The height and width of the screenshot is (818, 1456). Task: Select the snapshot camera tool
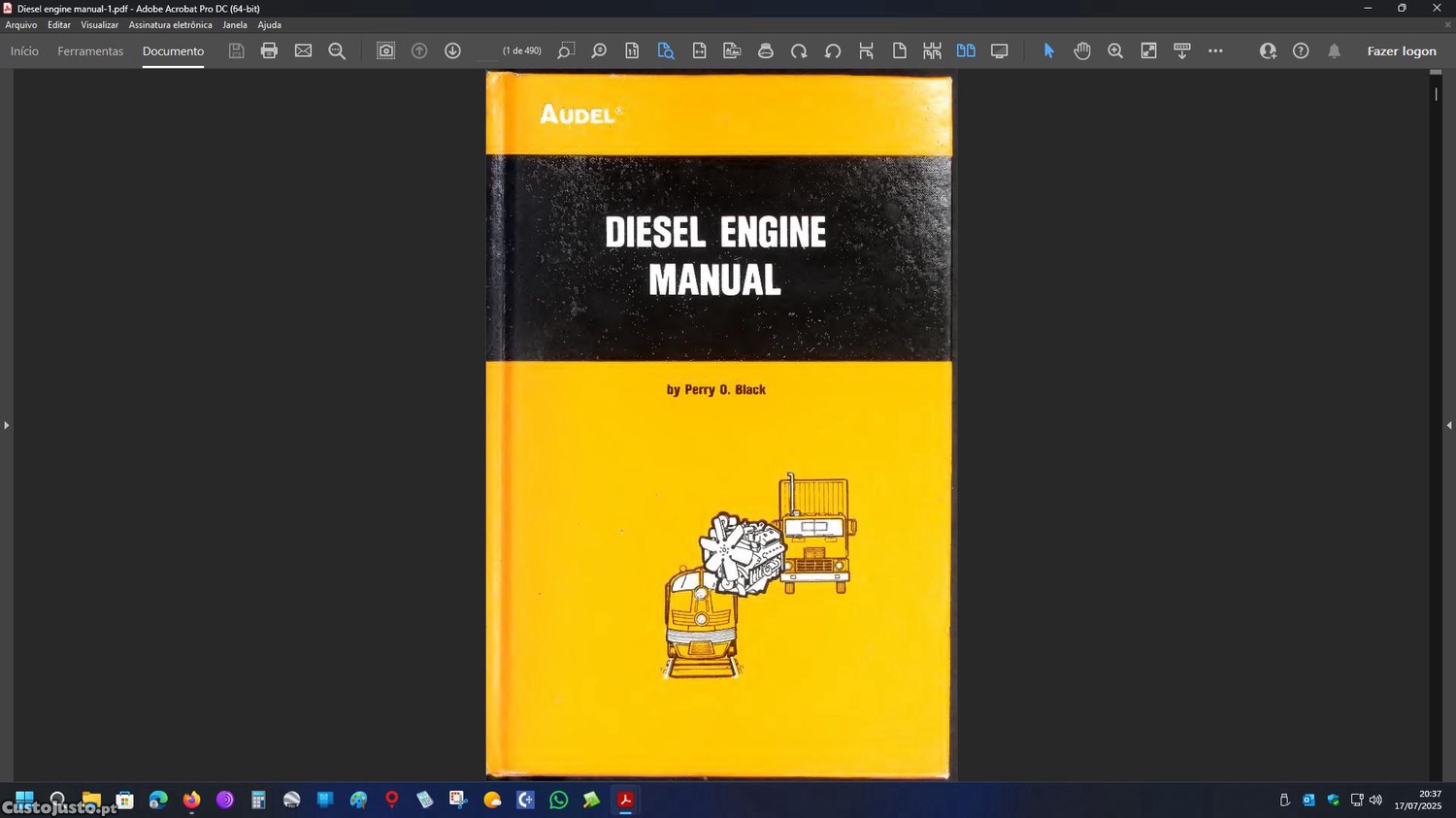pyautogui.click(x=385, y=50)
